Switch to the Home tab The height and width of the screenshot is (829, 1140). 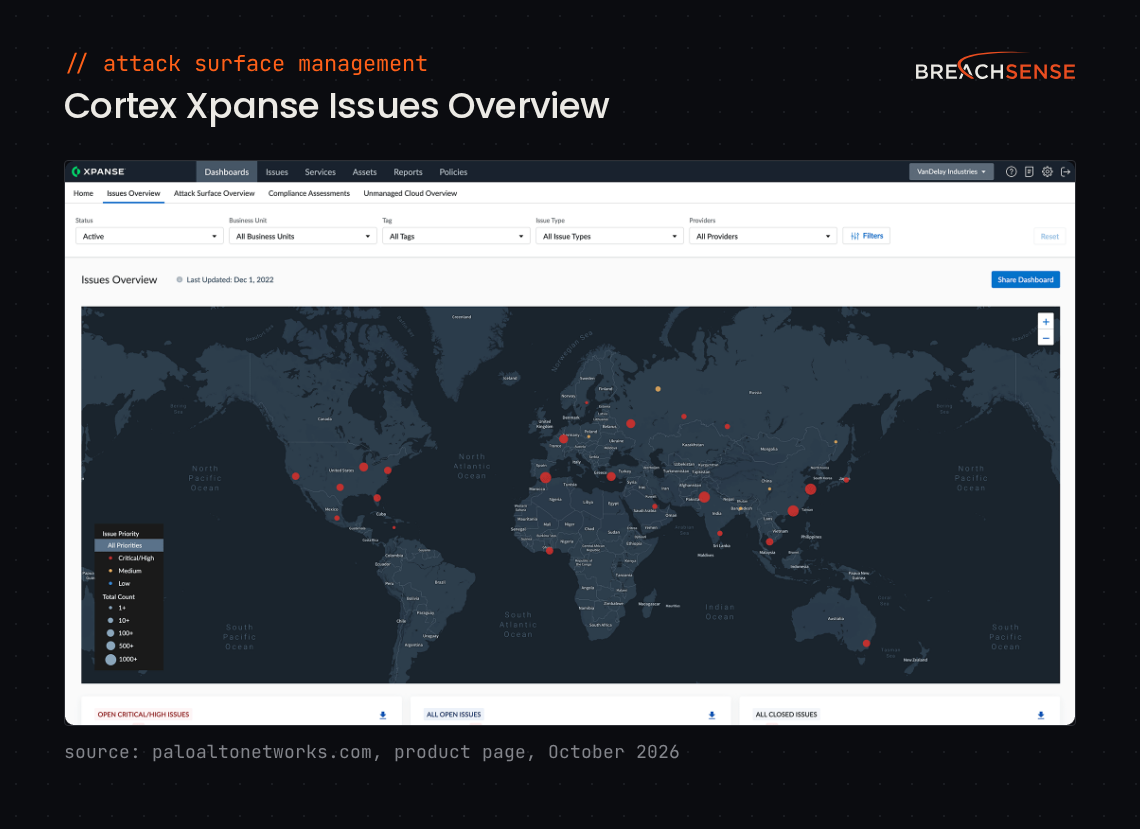tap(84, 193)
